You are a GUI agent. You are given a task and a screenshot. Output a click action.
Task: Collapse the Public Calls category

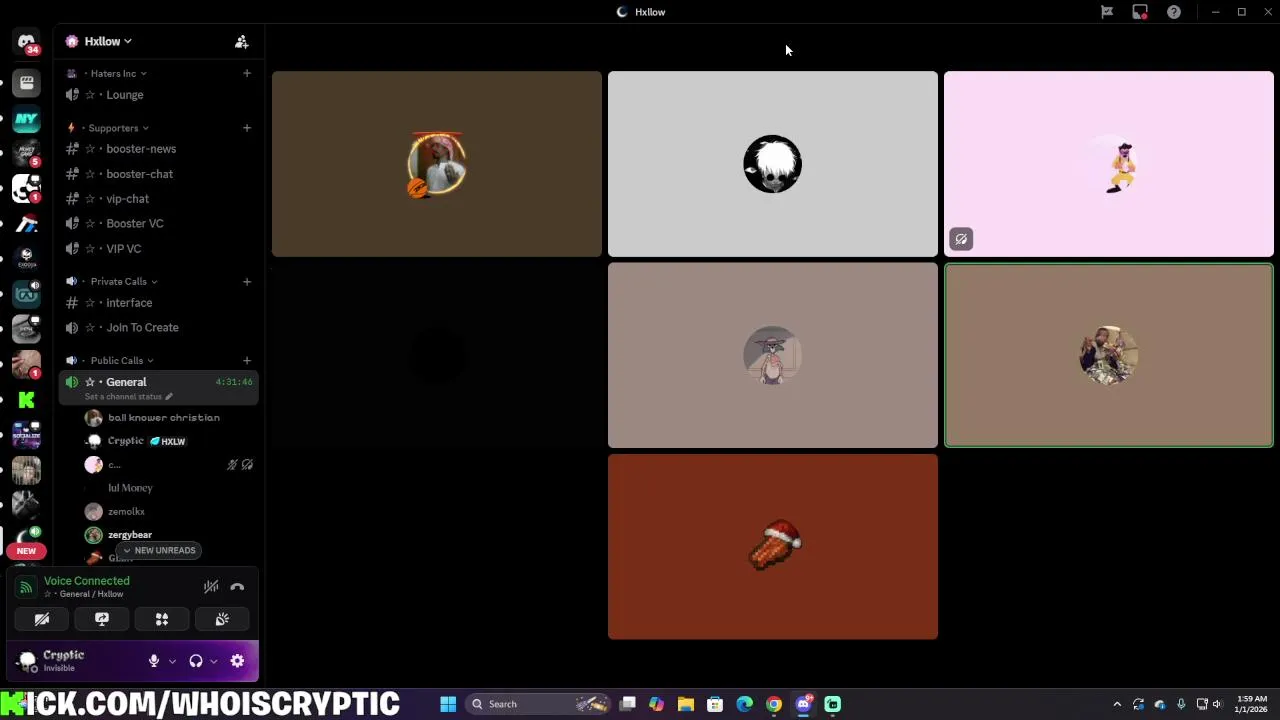(122, 360)
